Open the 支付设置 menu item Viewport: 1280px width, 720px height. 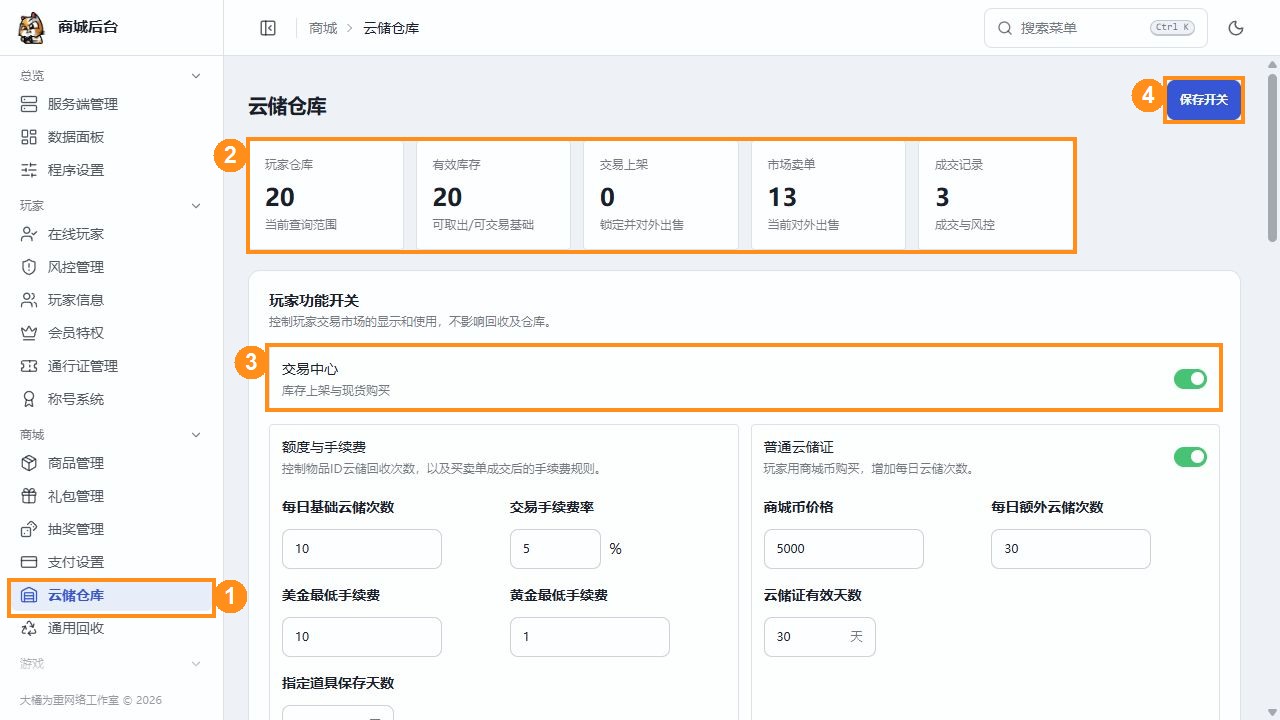(x=111, y=562)
